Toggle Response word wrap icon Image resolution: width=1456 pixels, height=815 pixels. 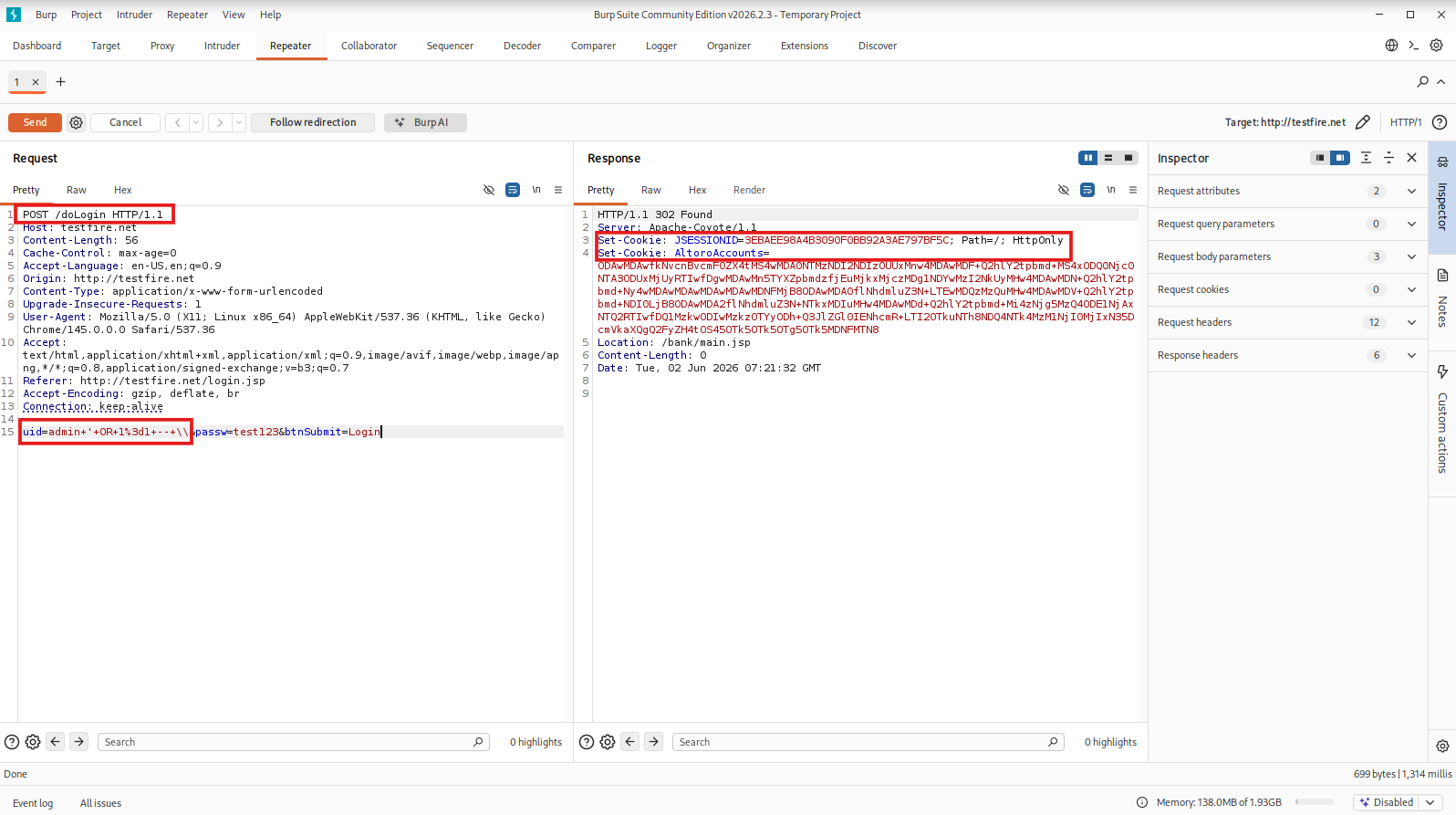(1087, 190)
